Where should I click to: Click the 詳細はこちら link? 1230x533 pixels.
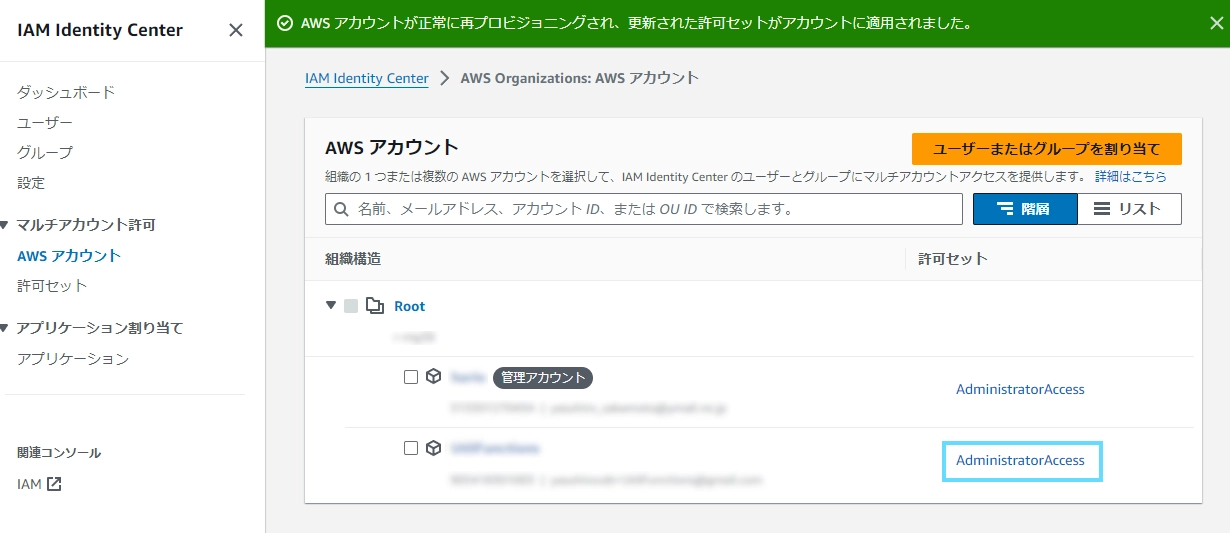coord(1130,176)
